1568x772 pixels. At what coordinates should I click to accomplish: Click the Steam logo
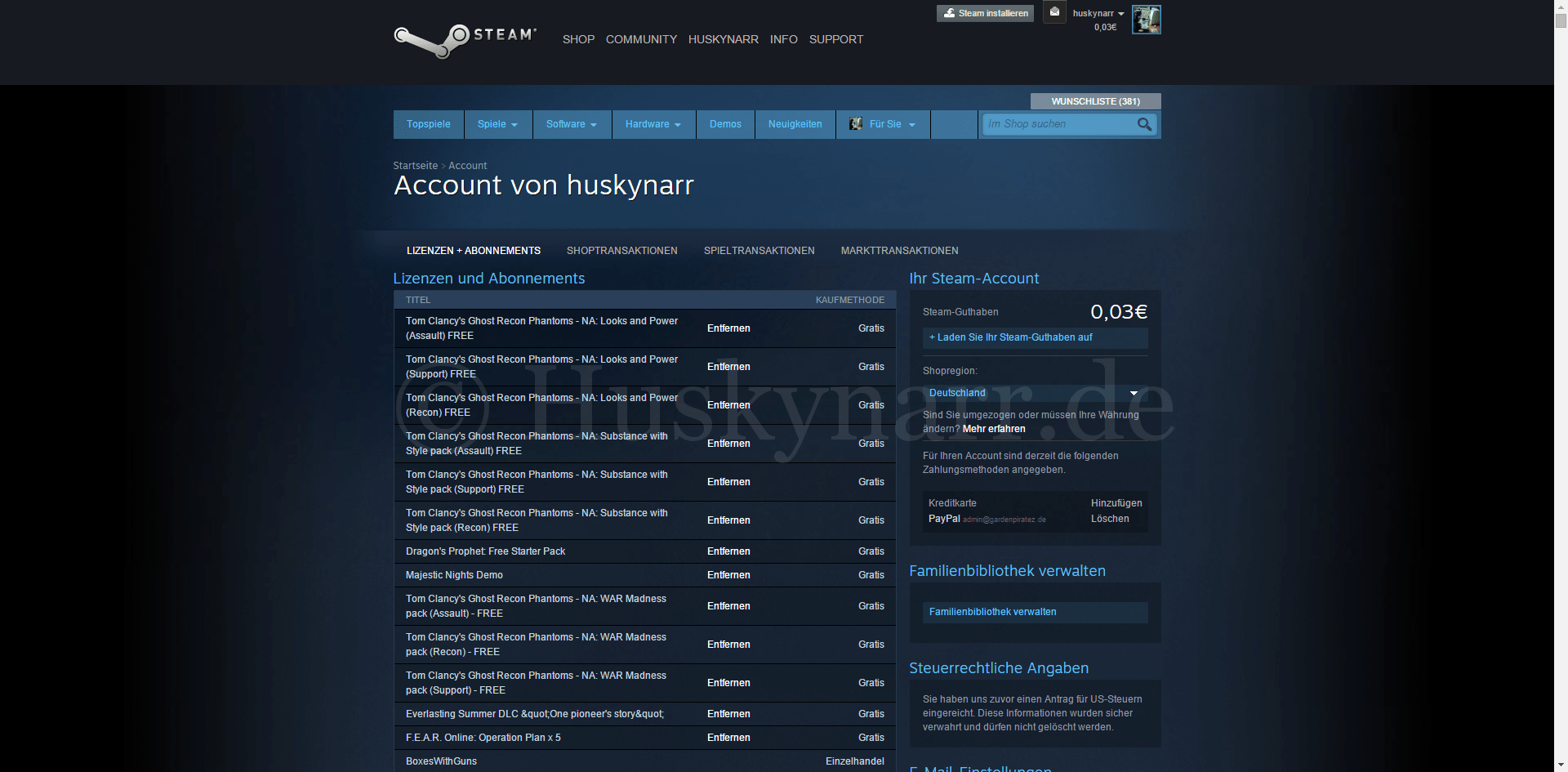[x=465, y=40]
